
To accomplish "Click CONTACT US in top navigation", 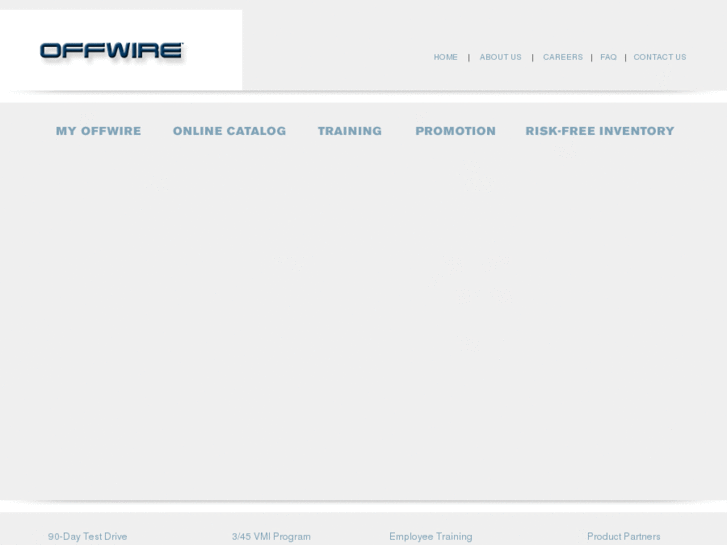I will [660, 57].
